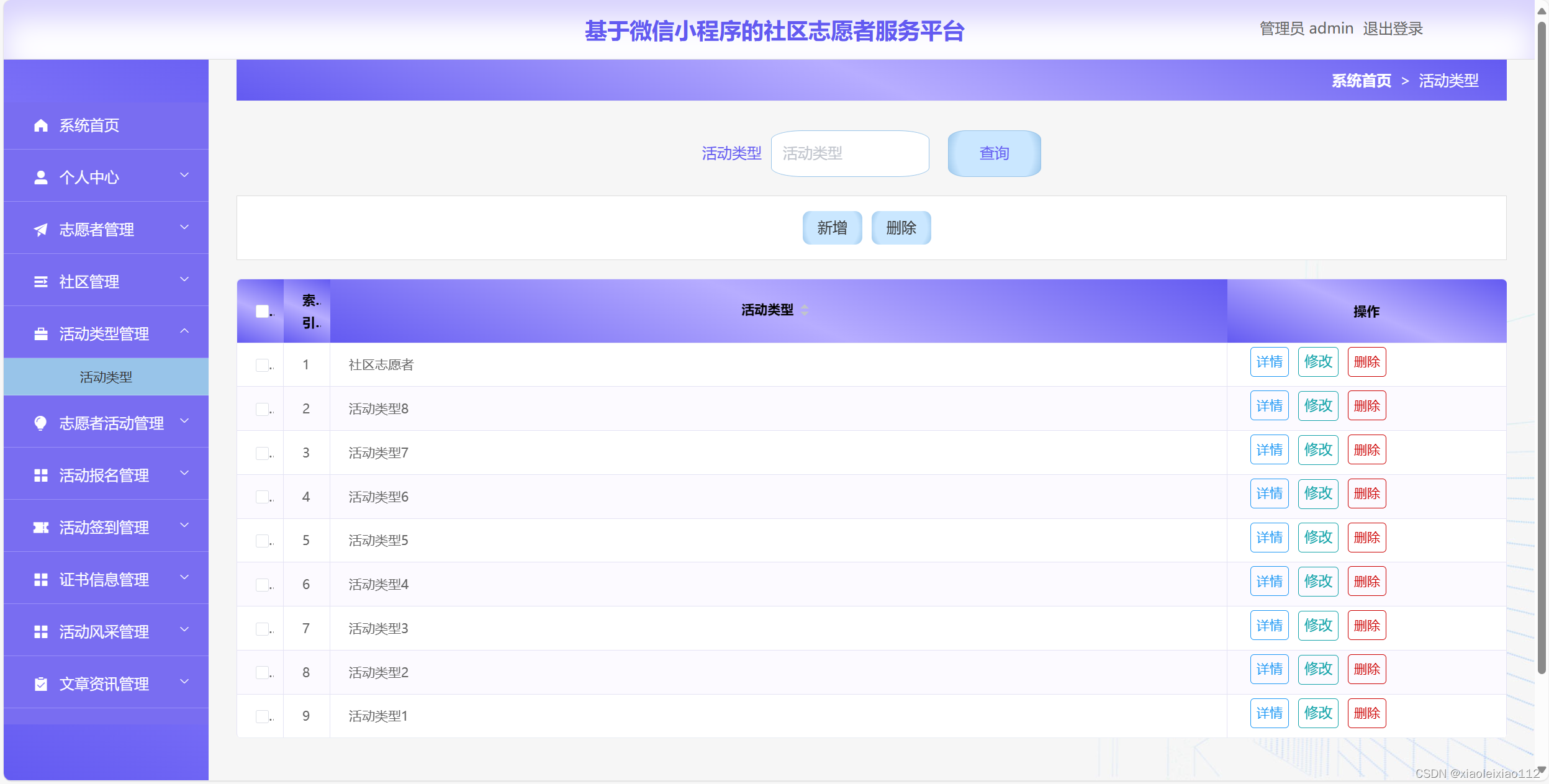Image resolution: width=1549 pixels, height=784 pixels.
Task: Open the 文章资讯管理 menu label
Action: (104, 684)
